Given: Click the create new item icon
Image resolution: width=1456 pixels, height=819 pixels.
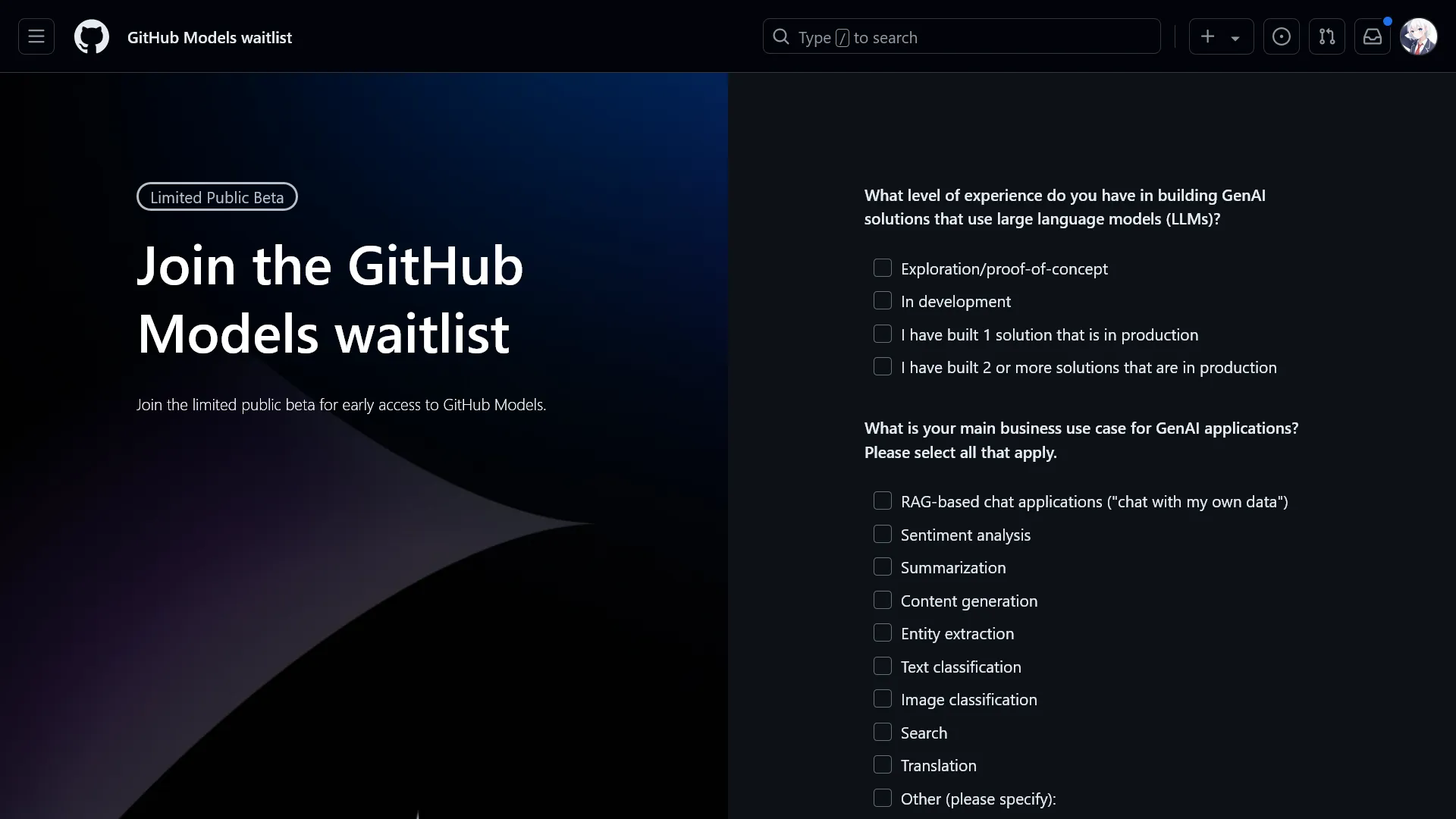Looking at the screenshot, I should point(1207,37).
